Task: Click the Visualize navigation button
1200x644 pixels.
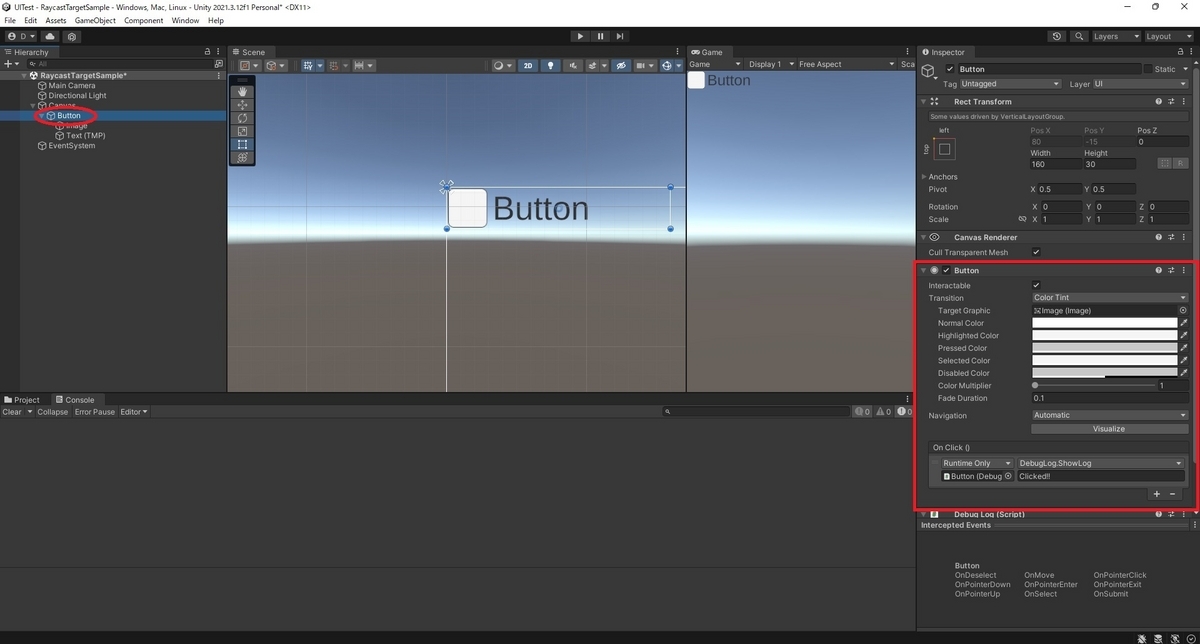Action: coord(1109,428)
